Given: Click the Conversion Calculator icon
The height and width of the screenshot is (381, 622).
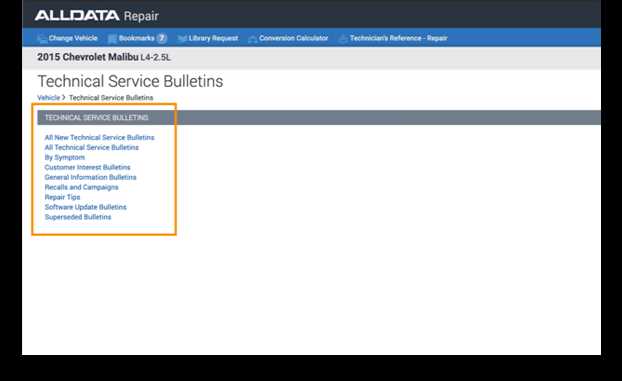Looking at the screenshot, I should tap(252, 38).
